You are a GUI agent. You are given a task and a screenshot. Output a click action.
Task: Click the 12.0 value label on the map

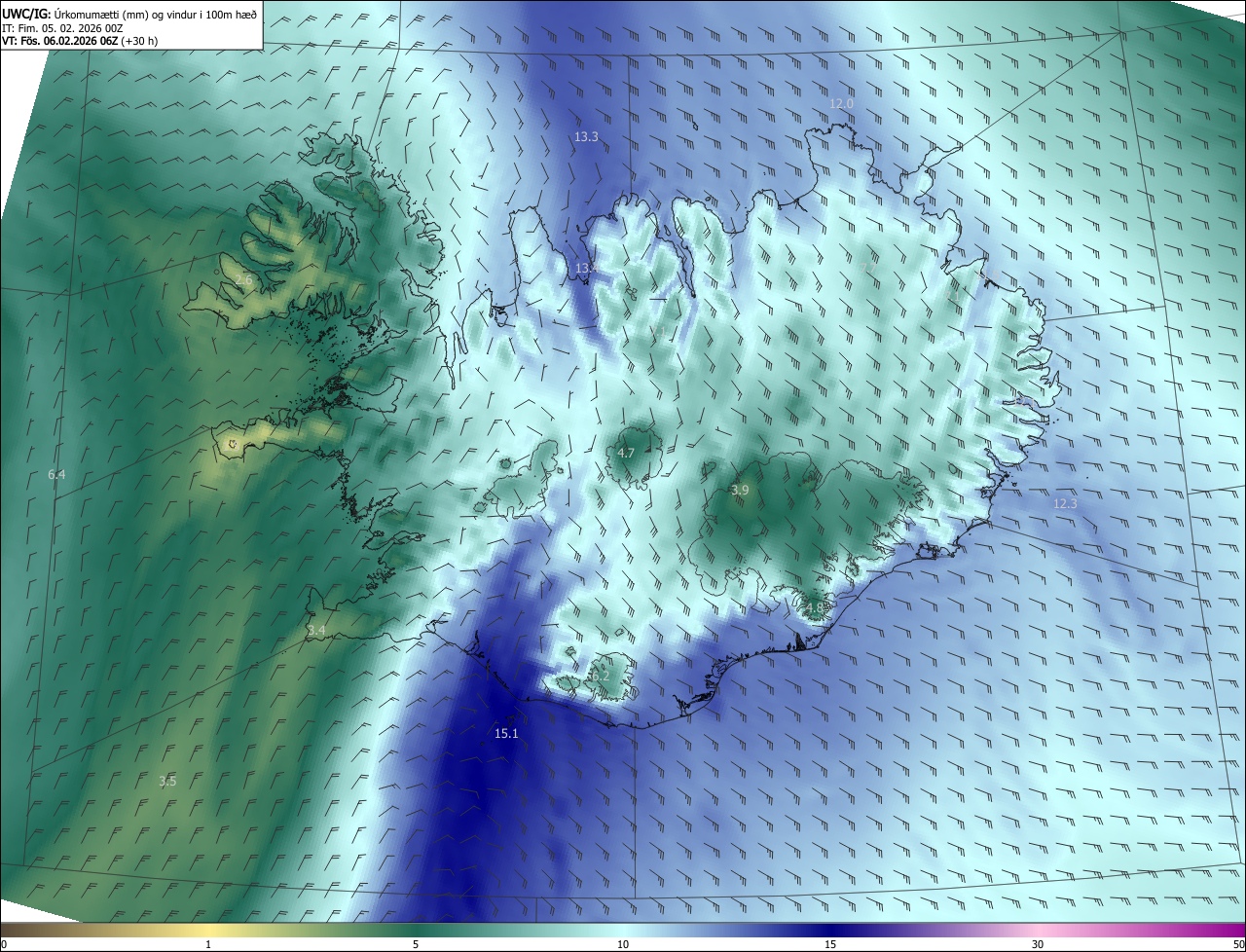[x=841, y=103]
